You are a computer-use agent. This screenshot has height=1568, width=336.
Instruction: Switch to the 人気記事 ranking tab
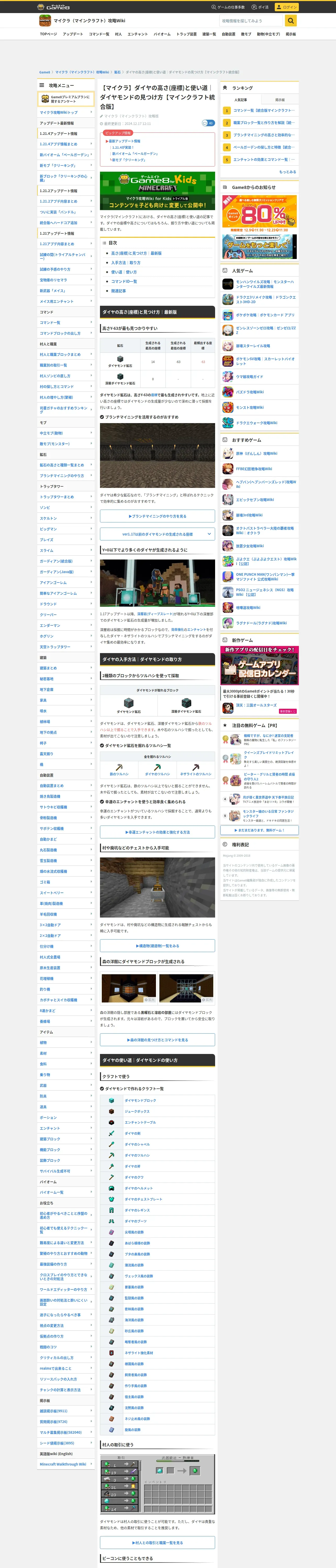(241, 100)
